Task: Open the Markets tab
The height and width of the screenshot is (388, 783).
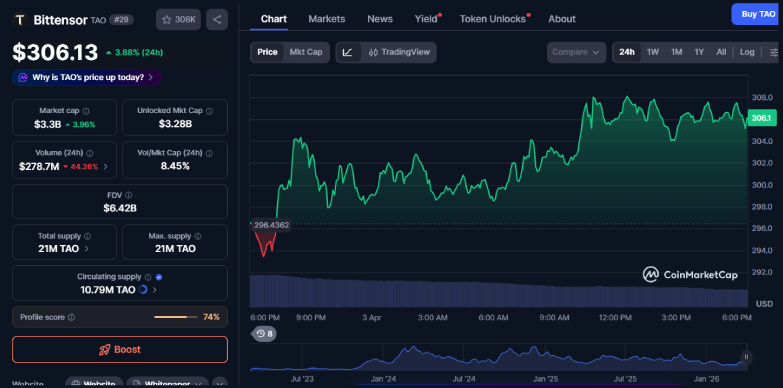Action: [327, 19]
